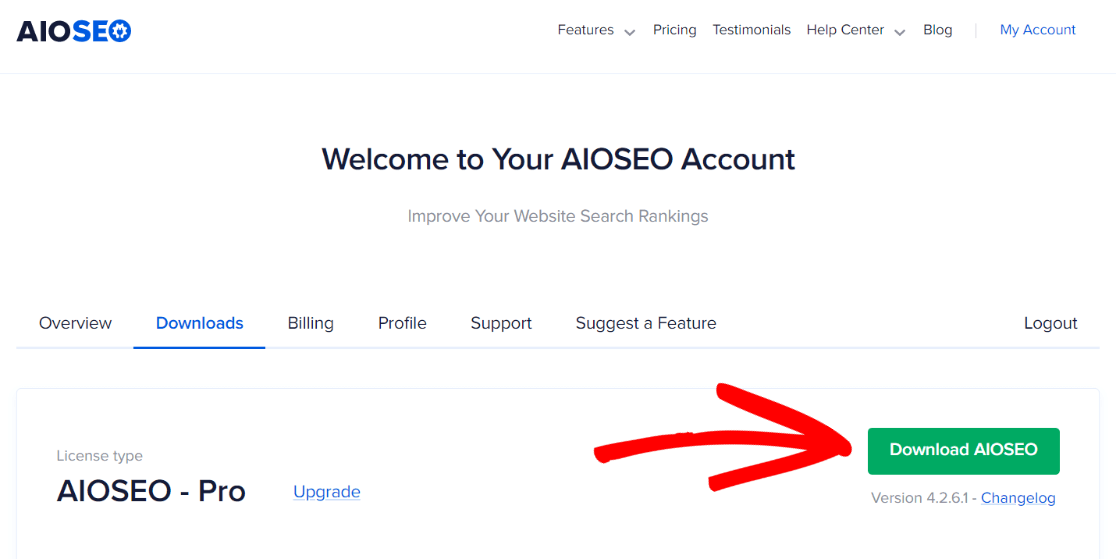Log out of the account
This screenshot has height=559, width=1116.
click(1050, 323)
